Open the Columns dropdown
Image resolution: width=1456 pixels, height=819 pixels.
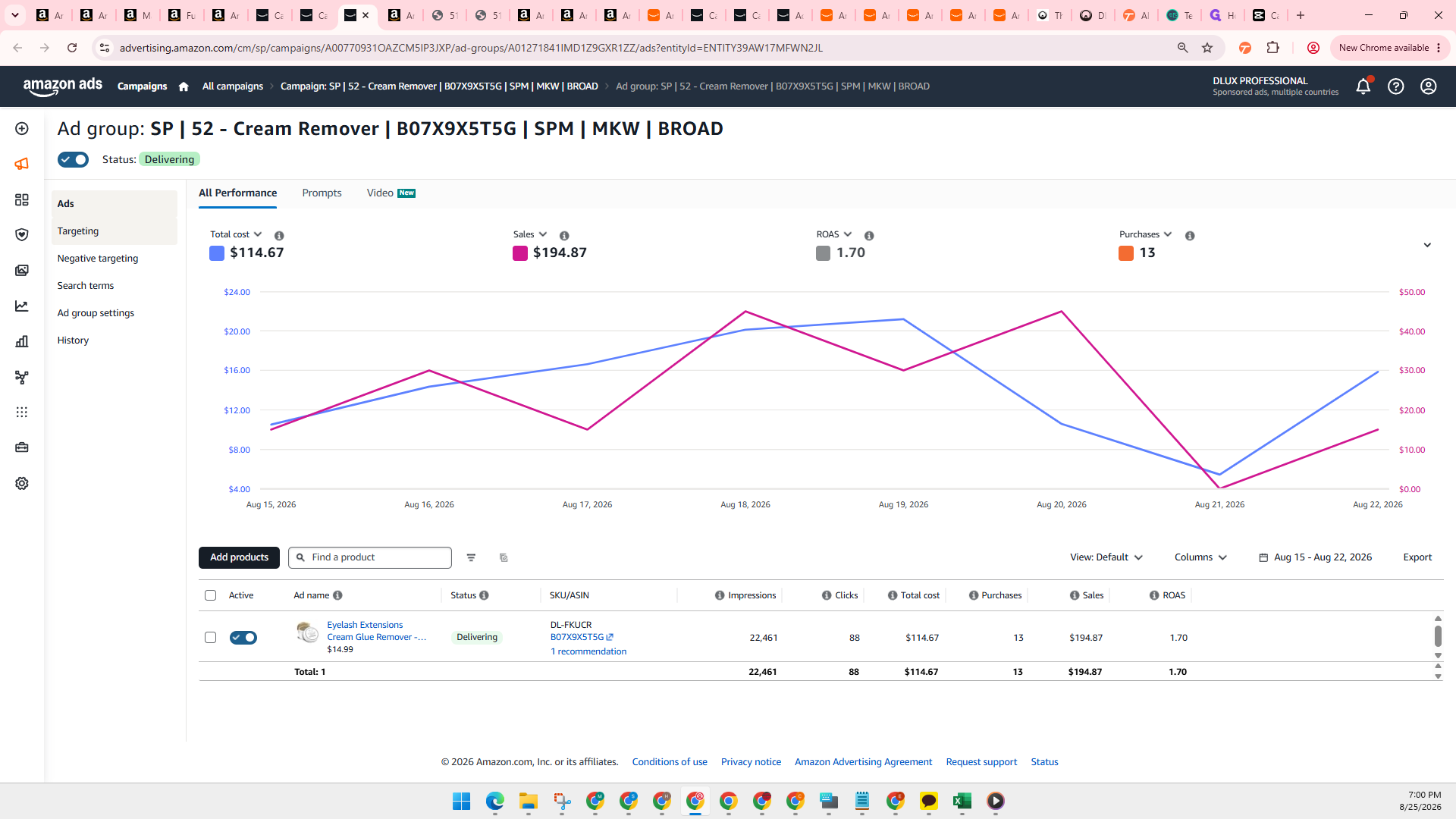click(1200, 557)
